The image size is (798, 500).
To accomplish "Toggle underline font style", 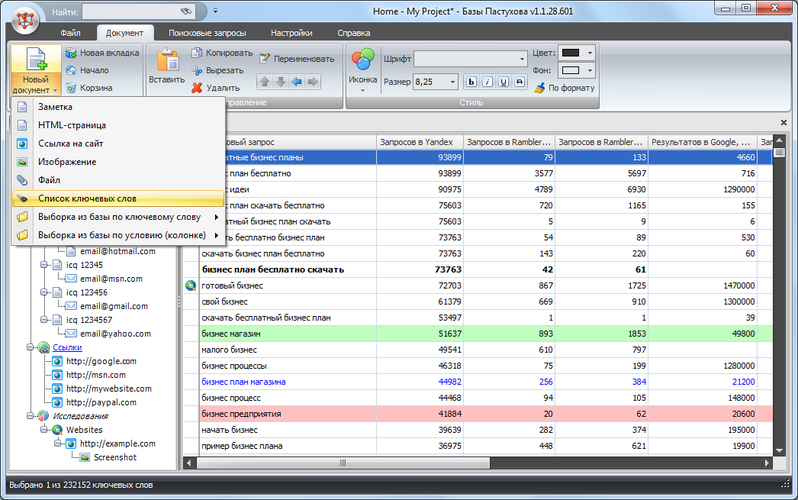I will click(503, 81).
